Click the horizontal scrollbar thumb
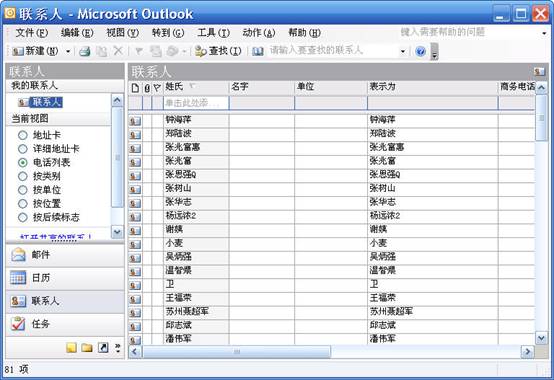 point(236,351)
